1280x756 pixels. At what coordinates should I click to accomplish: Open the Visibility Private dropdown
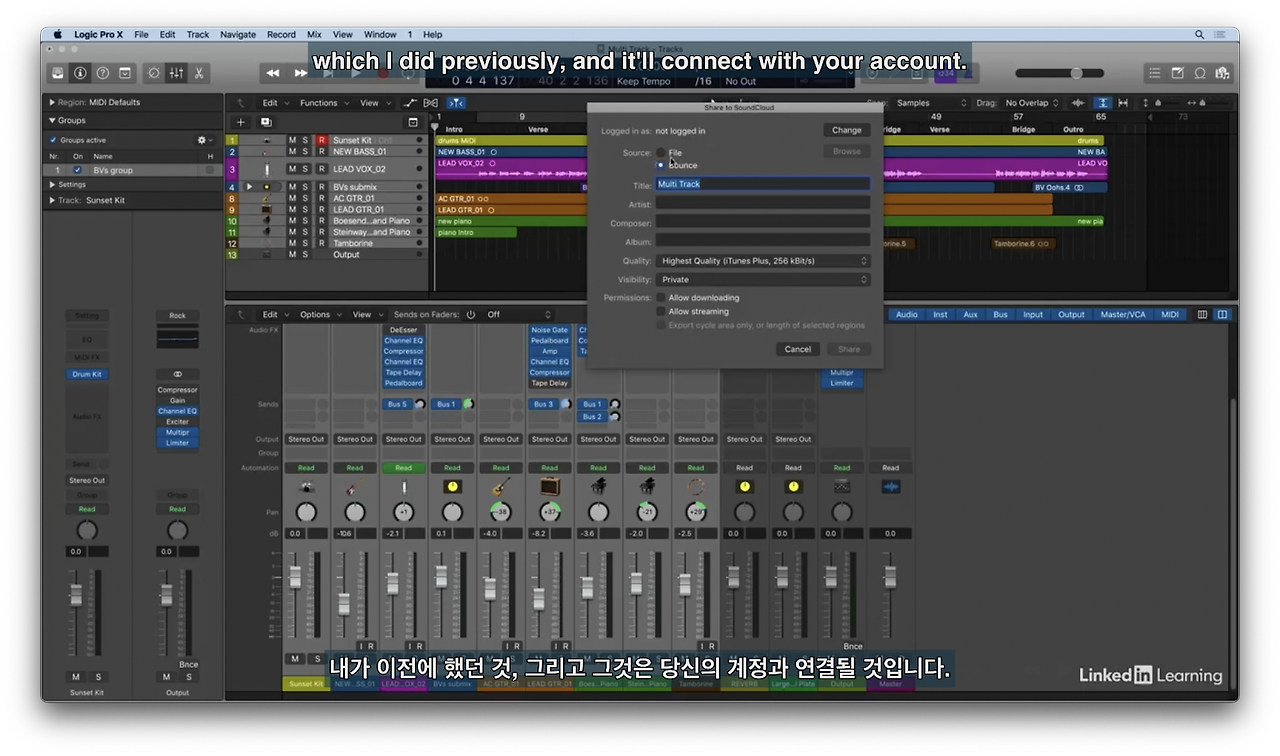point(762,280)
